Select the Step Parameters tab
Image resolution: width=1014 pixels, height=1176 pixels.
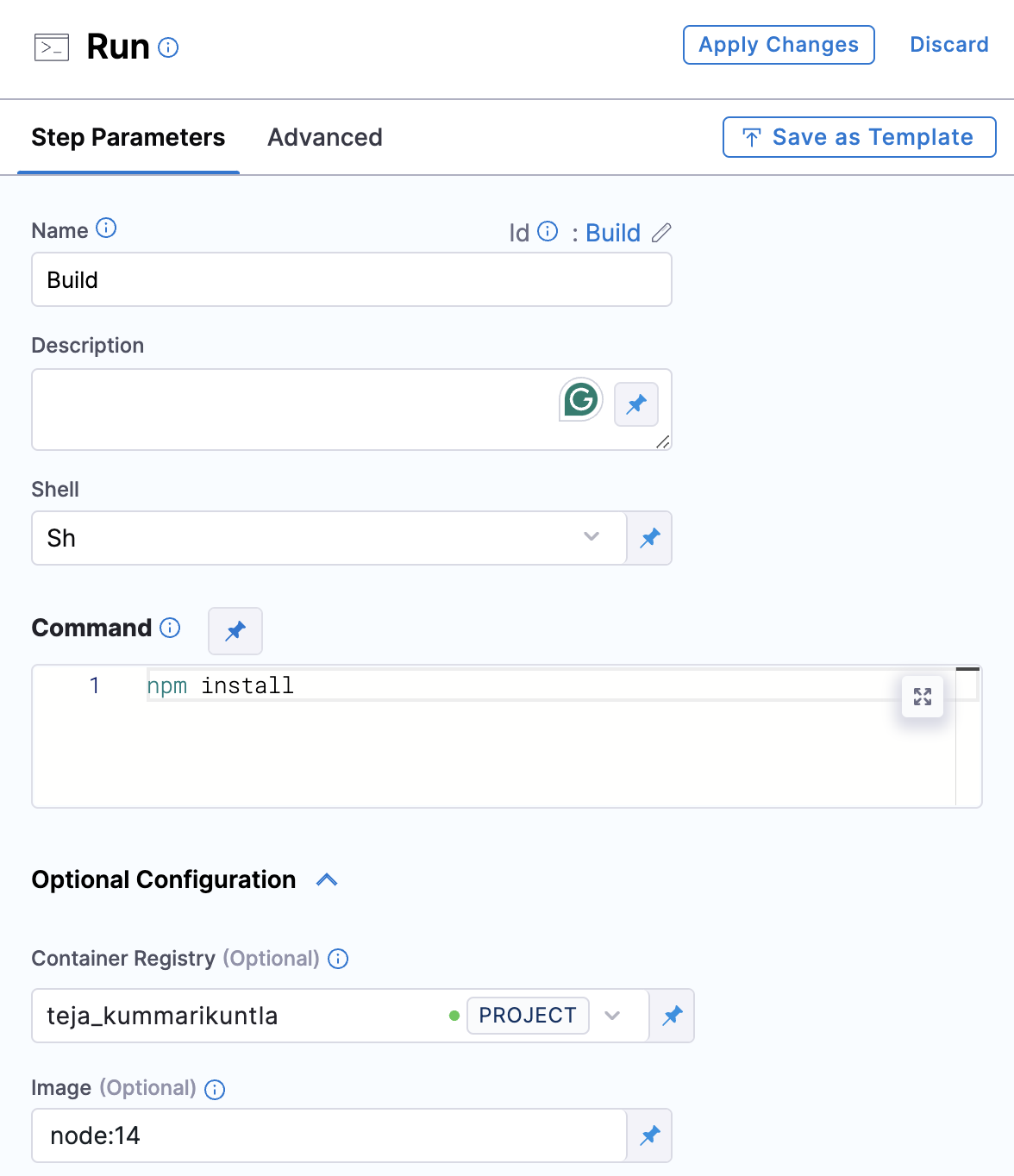pos(128,137)
